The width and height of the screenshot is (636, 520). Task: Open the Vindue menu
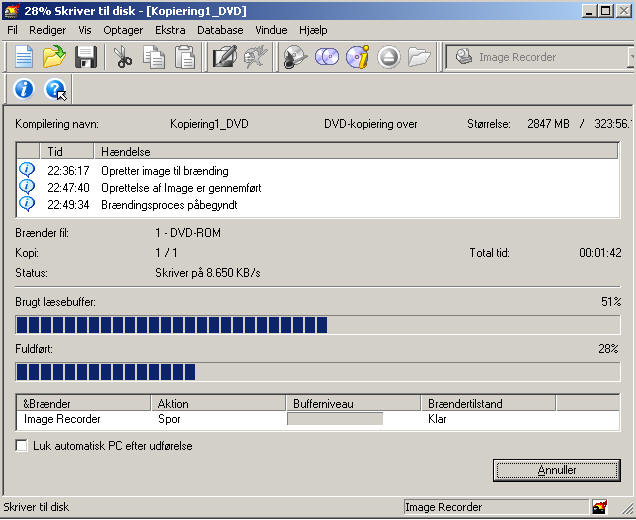pyautogui.click(x=271, y=30)
